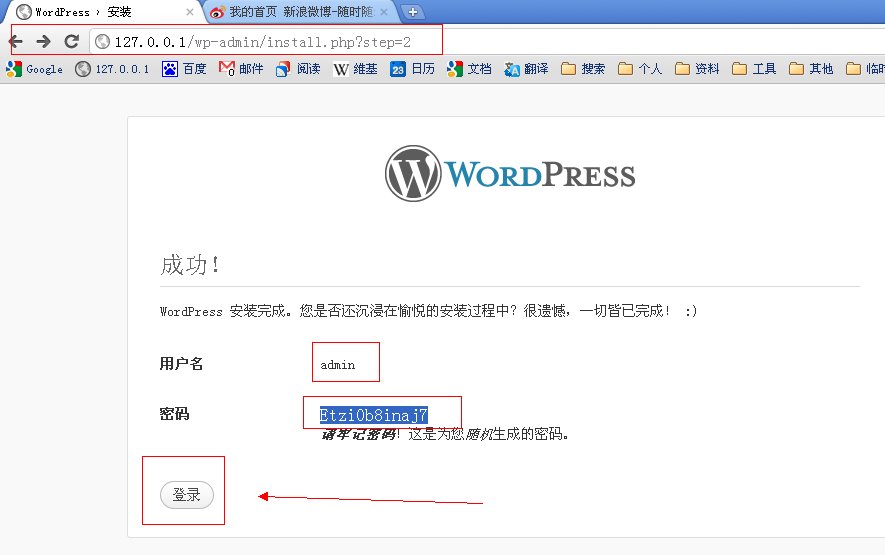Open the 搜索 bookmark folder
The width and height of the screenshot is (885, 555).
click(x=583, y=69)
